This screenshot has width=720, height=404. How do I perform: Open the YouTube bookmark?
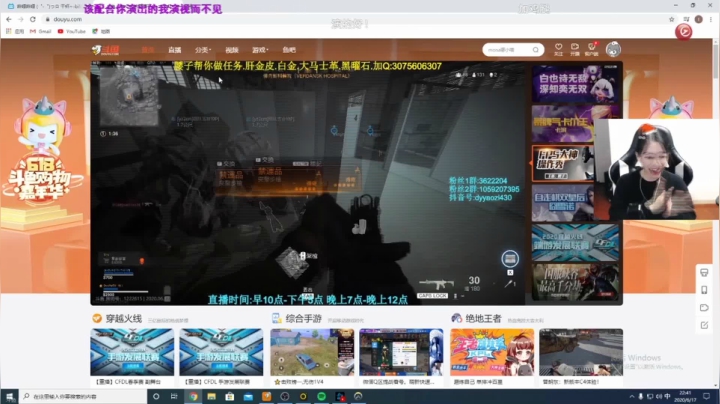click(x=72, y=31)
